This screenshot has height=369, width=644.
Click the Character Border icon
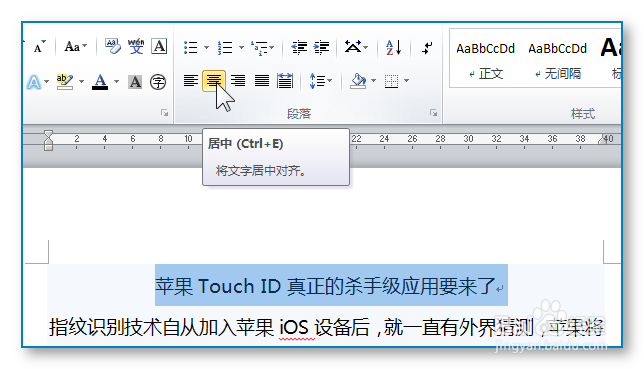click(159, 46)
